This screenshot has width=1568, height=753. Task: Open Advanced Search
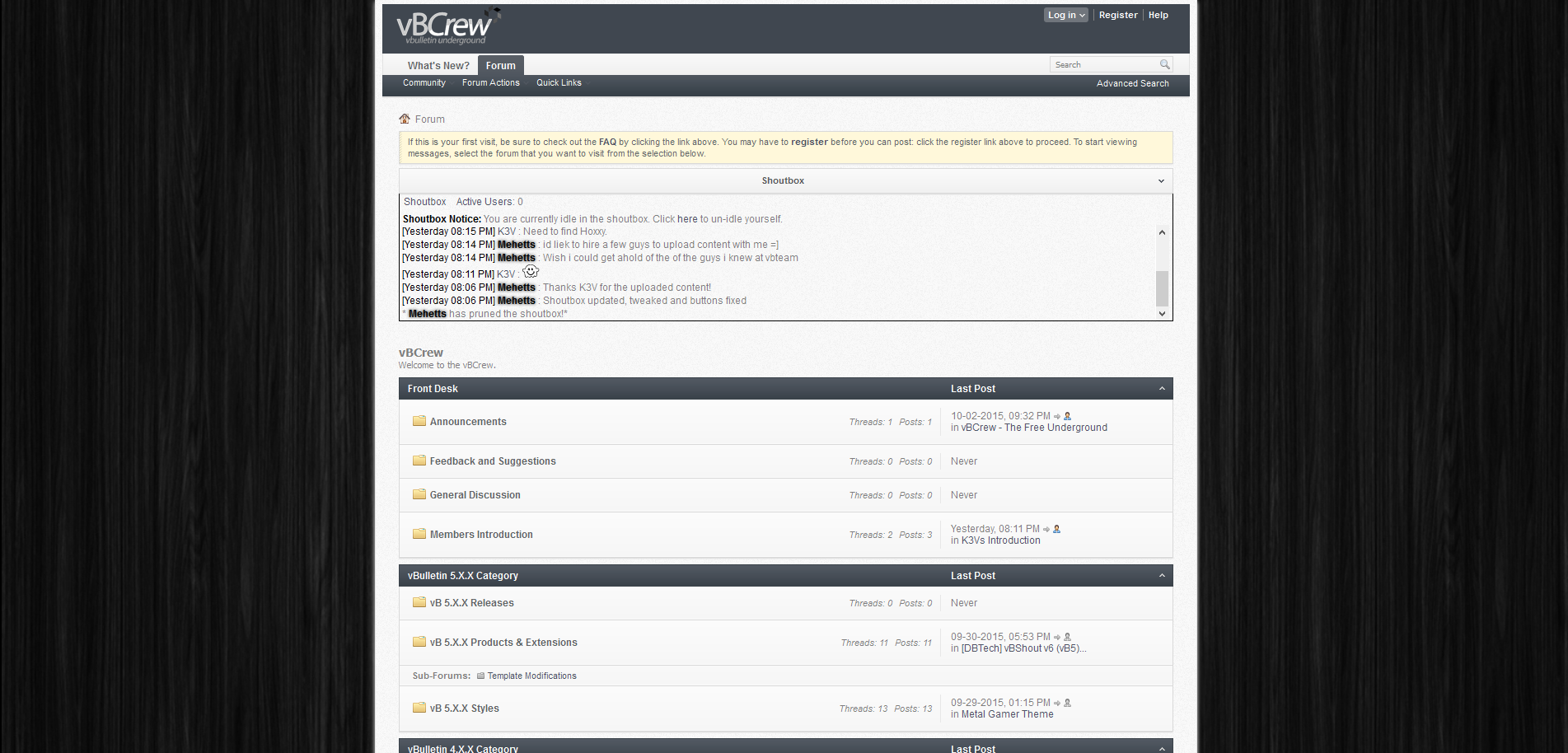click(x=1132, y=83)
